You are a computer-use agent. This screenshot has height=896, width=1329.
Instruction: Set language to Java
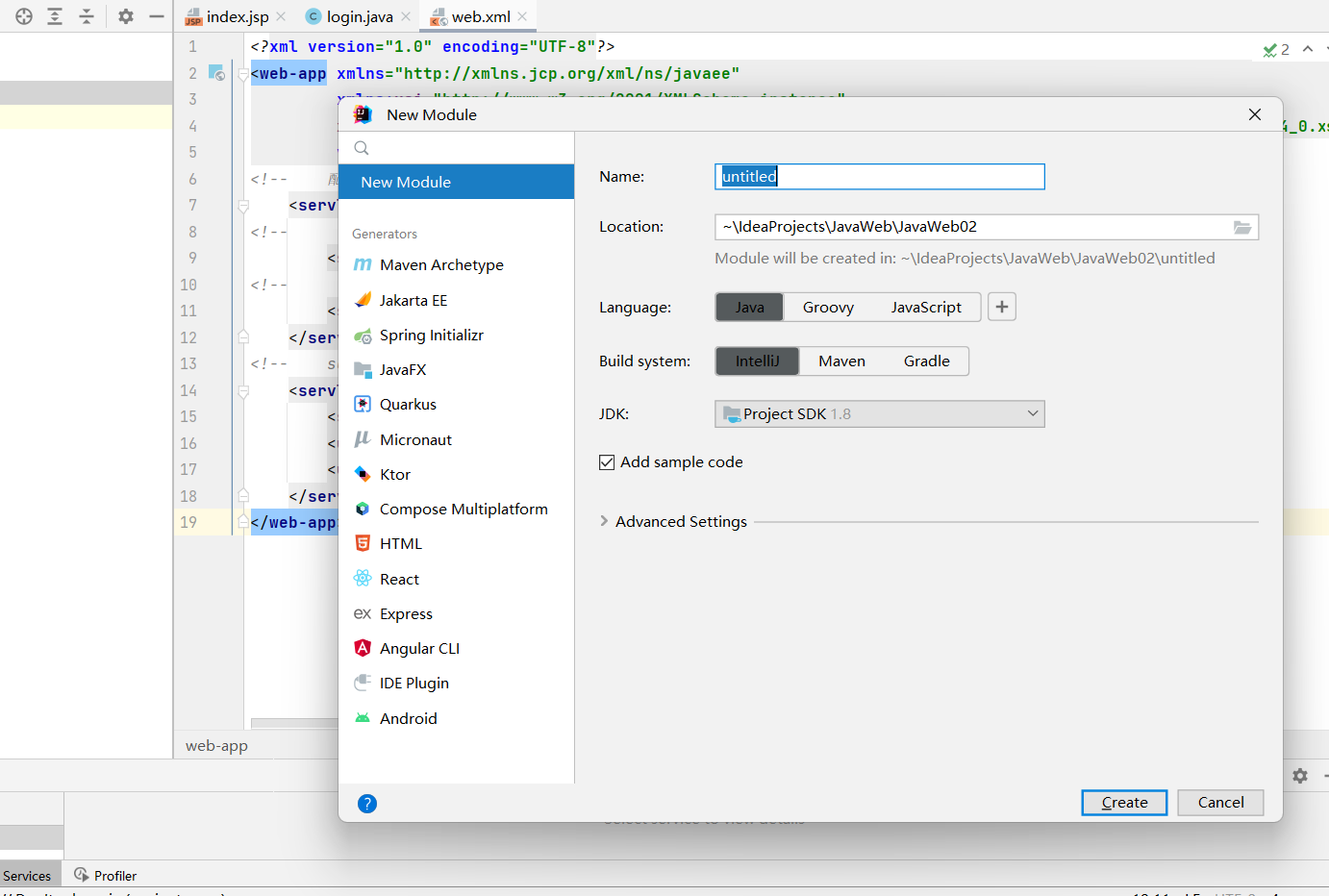(750, 307)
